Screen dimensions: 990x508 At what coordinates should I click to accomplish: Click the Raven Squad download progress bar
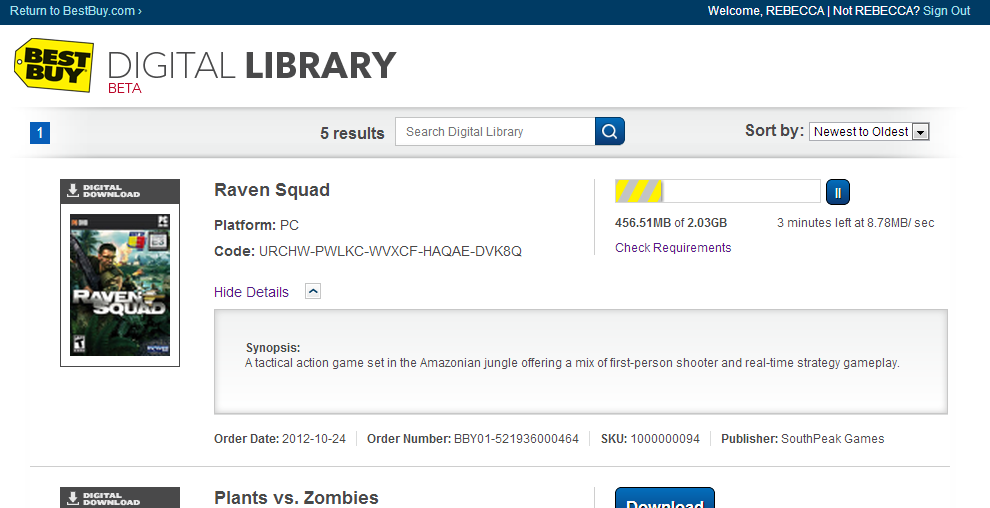click(718, 191)
